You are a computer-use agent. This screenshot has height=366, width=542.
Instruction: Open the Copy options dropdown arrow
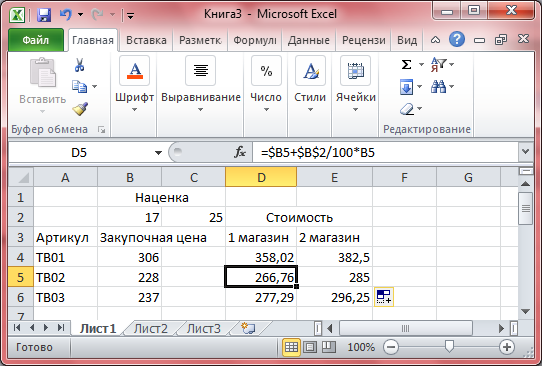[x=94, y=86]
